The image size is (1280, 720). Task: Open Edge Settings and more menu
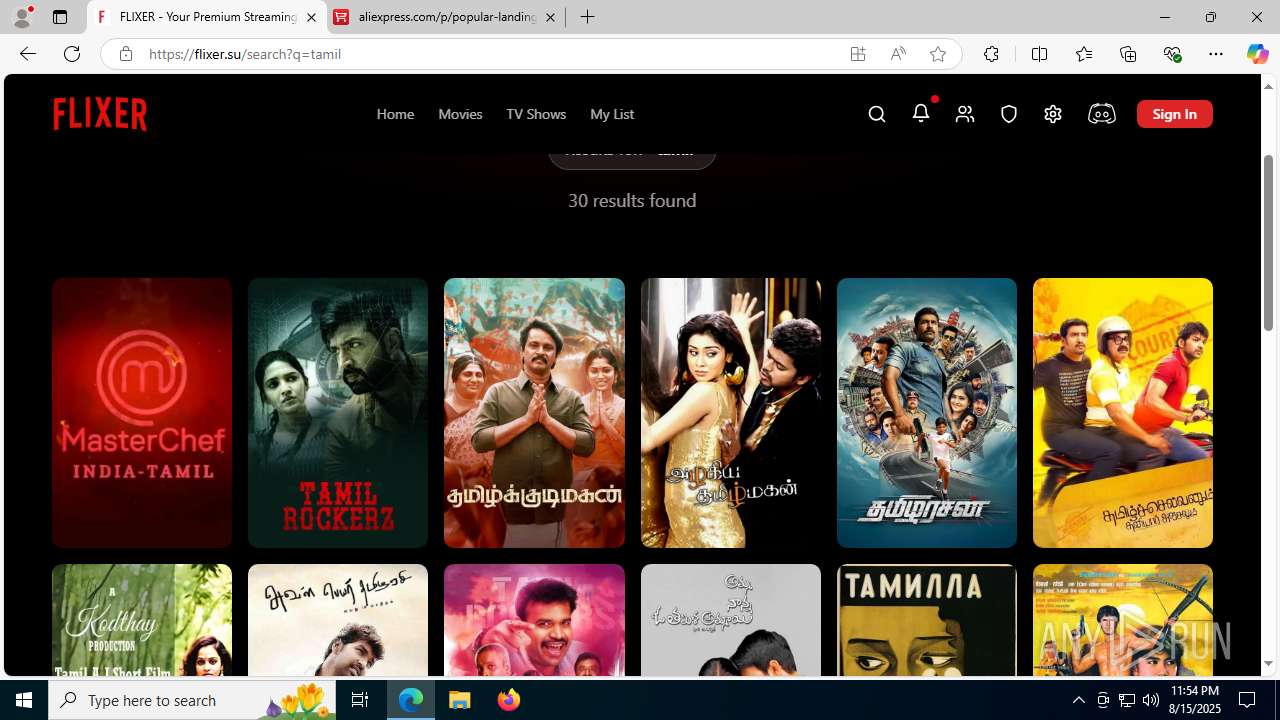(x=1216, y=54)
